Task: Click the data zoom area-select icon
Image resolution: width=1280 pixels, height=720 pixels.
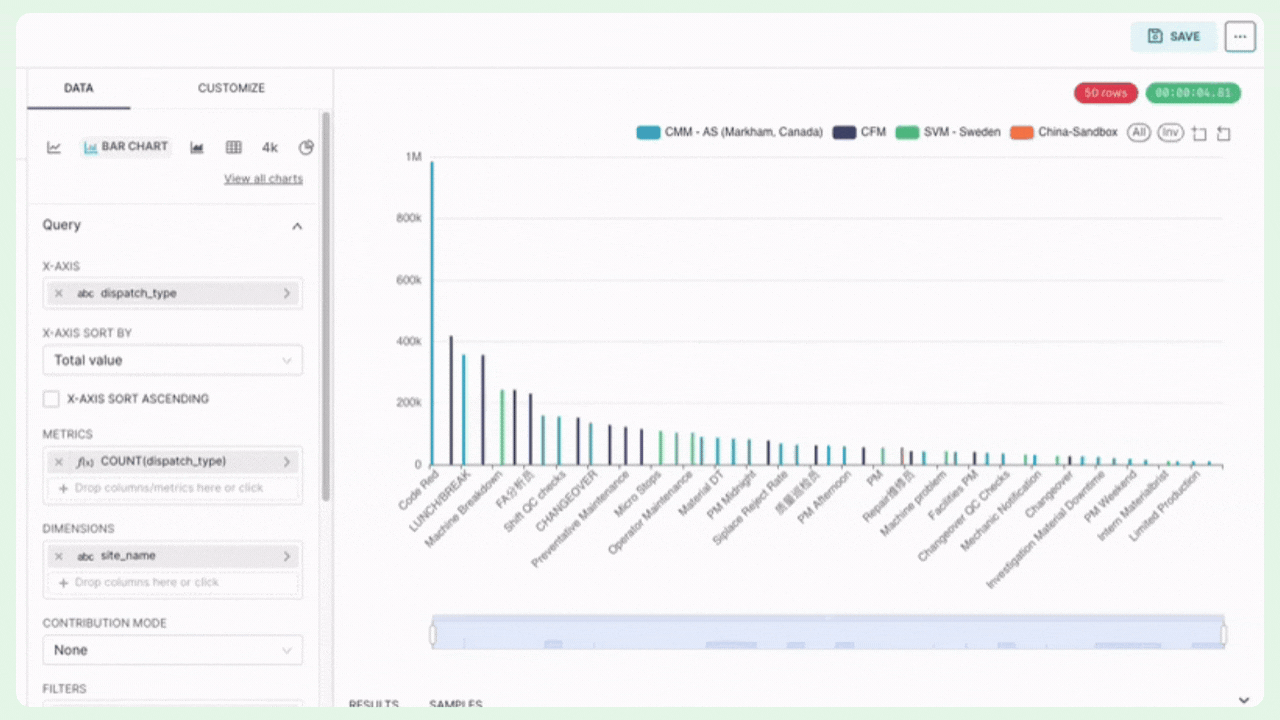Action: pos(1199,133)
